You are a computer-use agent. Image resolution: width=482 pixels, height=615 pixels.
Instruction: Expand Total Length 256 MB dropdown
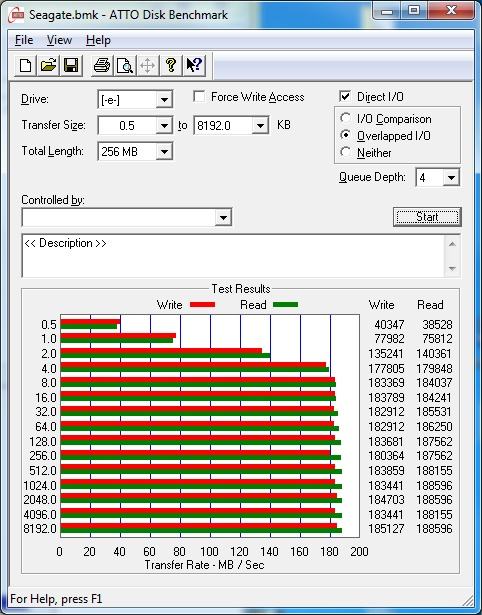click(164, 151)
